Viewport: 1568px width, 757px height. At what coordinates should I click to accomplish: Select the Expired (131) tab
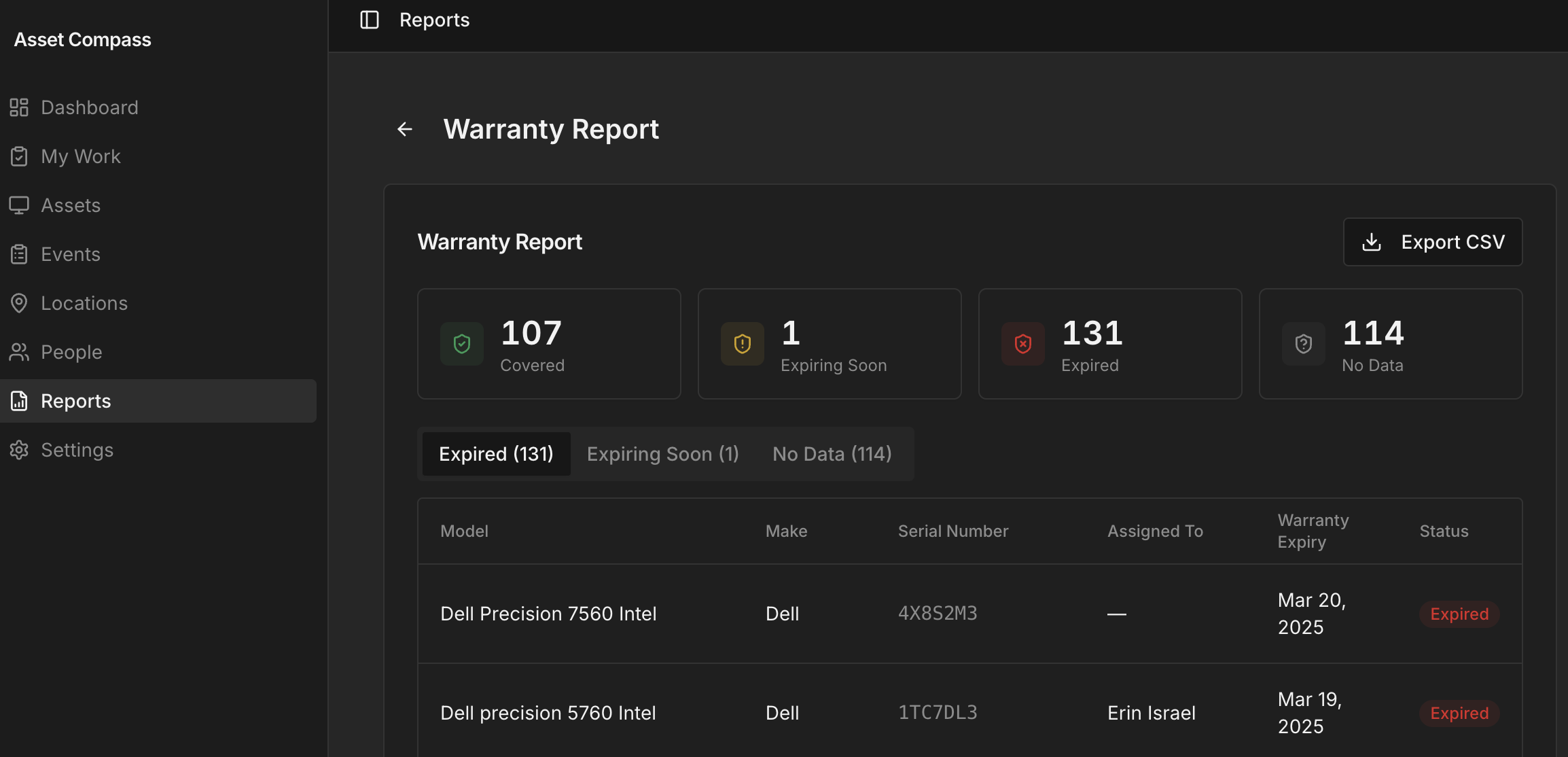click(x=496, y=454)
